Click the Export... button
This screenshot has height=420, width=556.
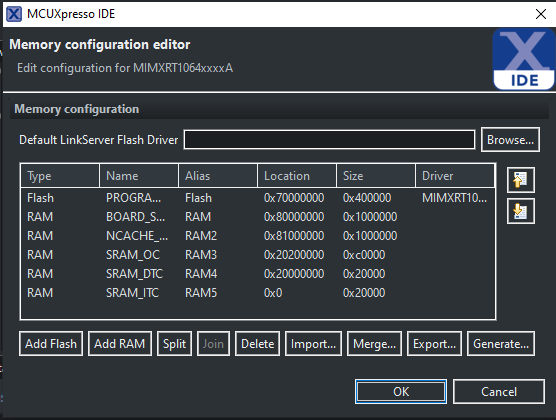point(434,343)
